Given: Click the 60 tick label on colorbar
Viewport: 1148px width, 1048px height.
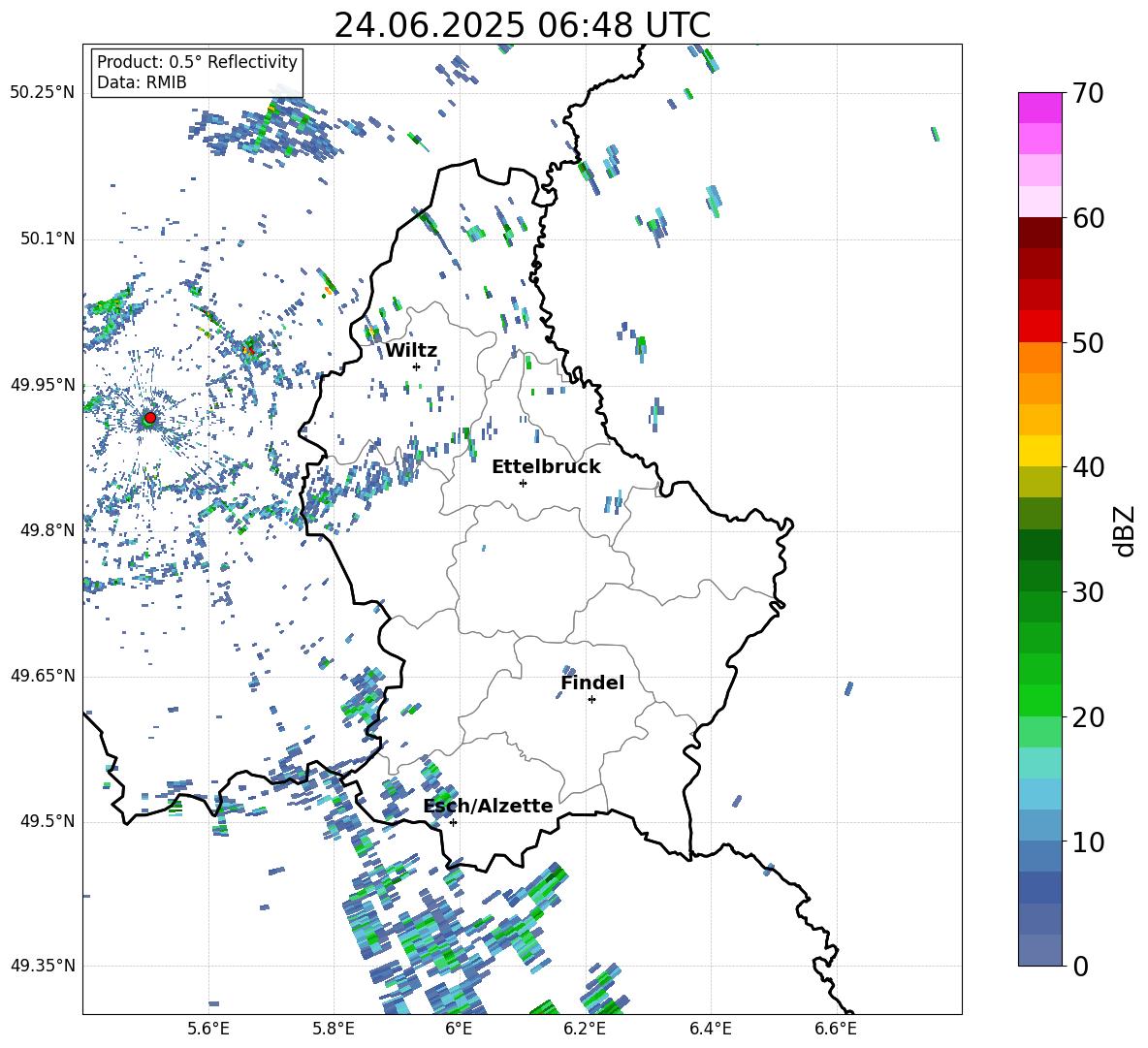Looking at the screenshot, I should (x=1088, y=218).
